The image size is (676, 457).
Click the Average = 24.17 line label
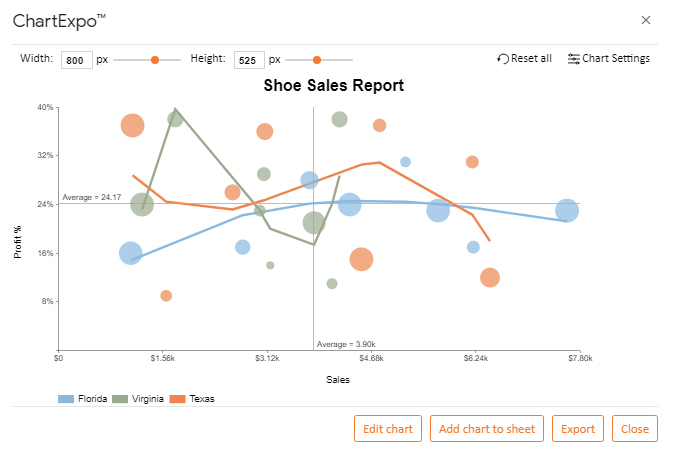click(92, 197)
